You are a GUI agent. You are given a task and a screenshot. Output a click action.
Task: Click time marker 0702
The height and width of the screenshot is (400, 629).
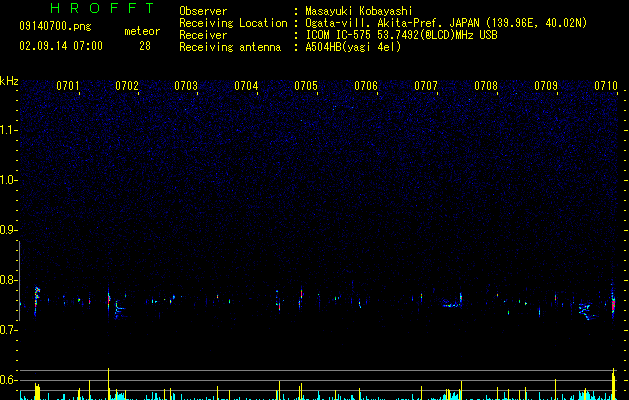[x=127, y=86]
